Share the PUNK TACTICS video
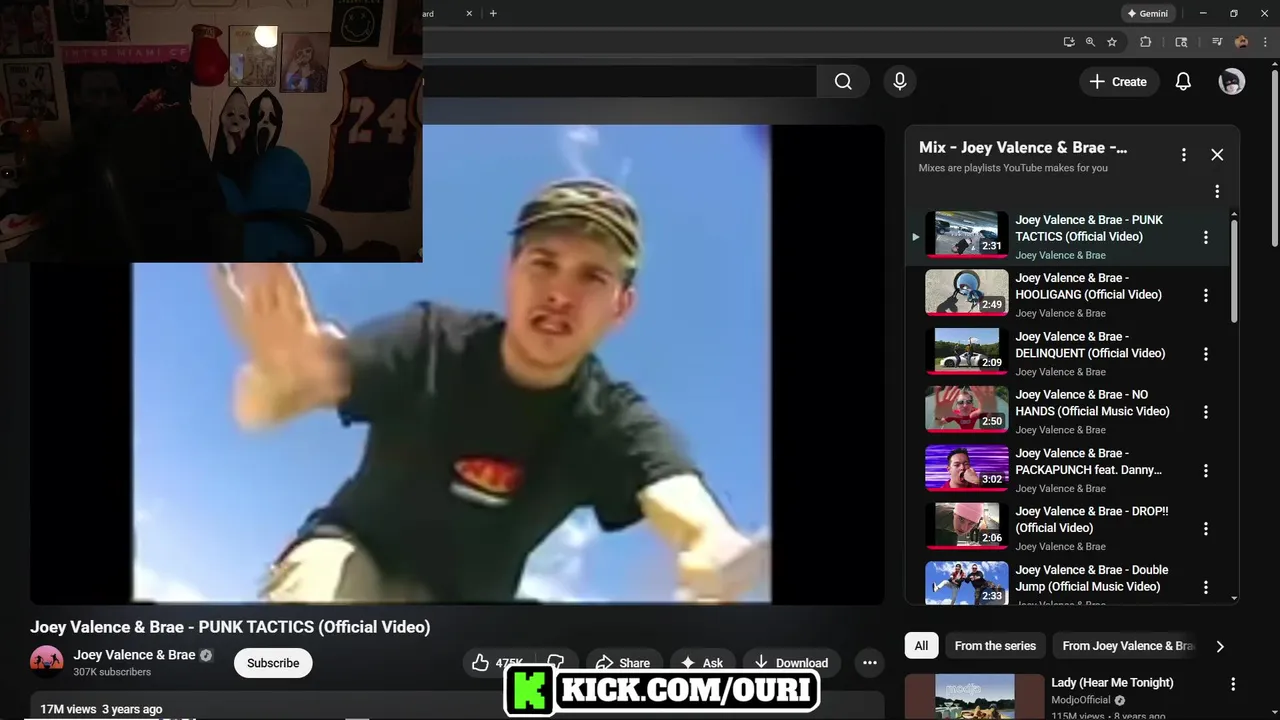The width and height of the screenshot is (1280, 720). coord(623,663)
